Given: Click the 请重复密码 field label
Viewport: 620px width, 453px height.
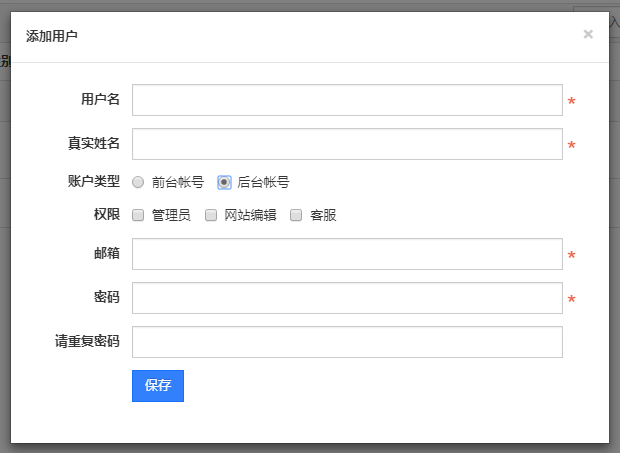Looking at the screenshot, I should [x=87, y=341].
